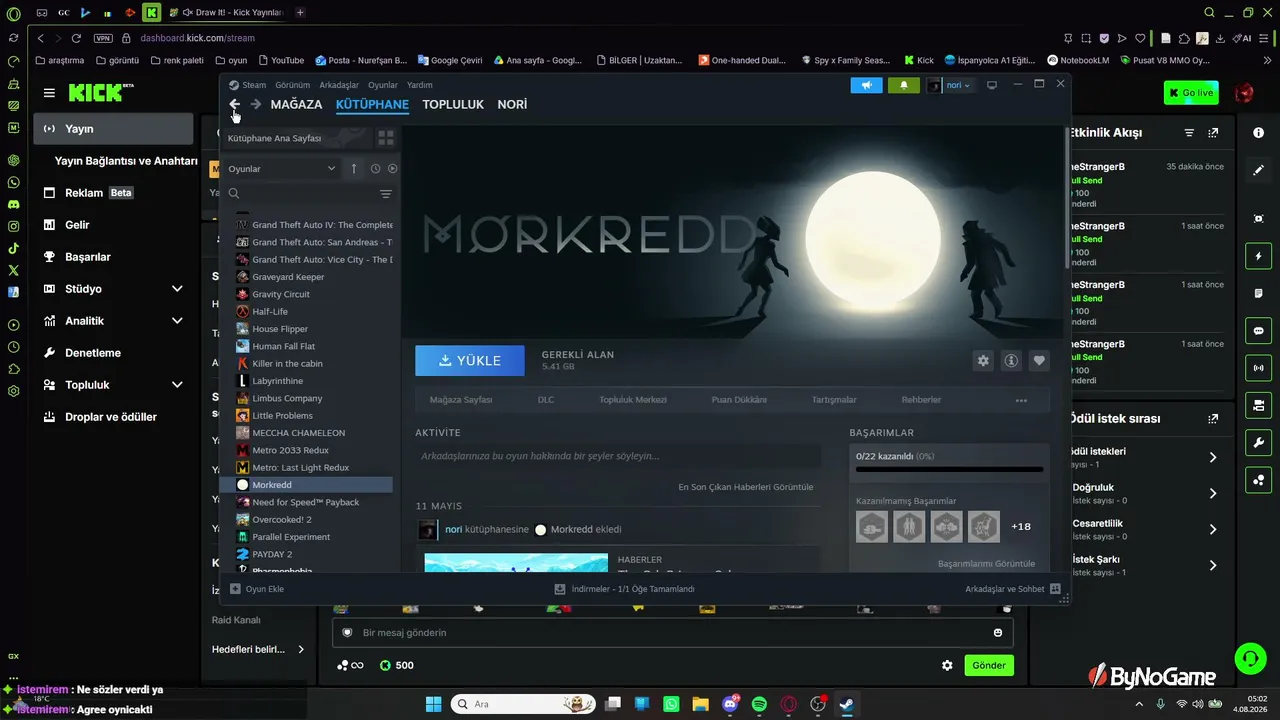Open advanced filter options in Steam library search
The image size is (1280, 720).
point(385,194)
